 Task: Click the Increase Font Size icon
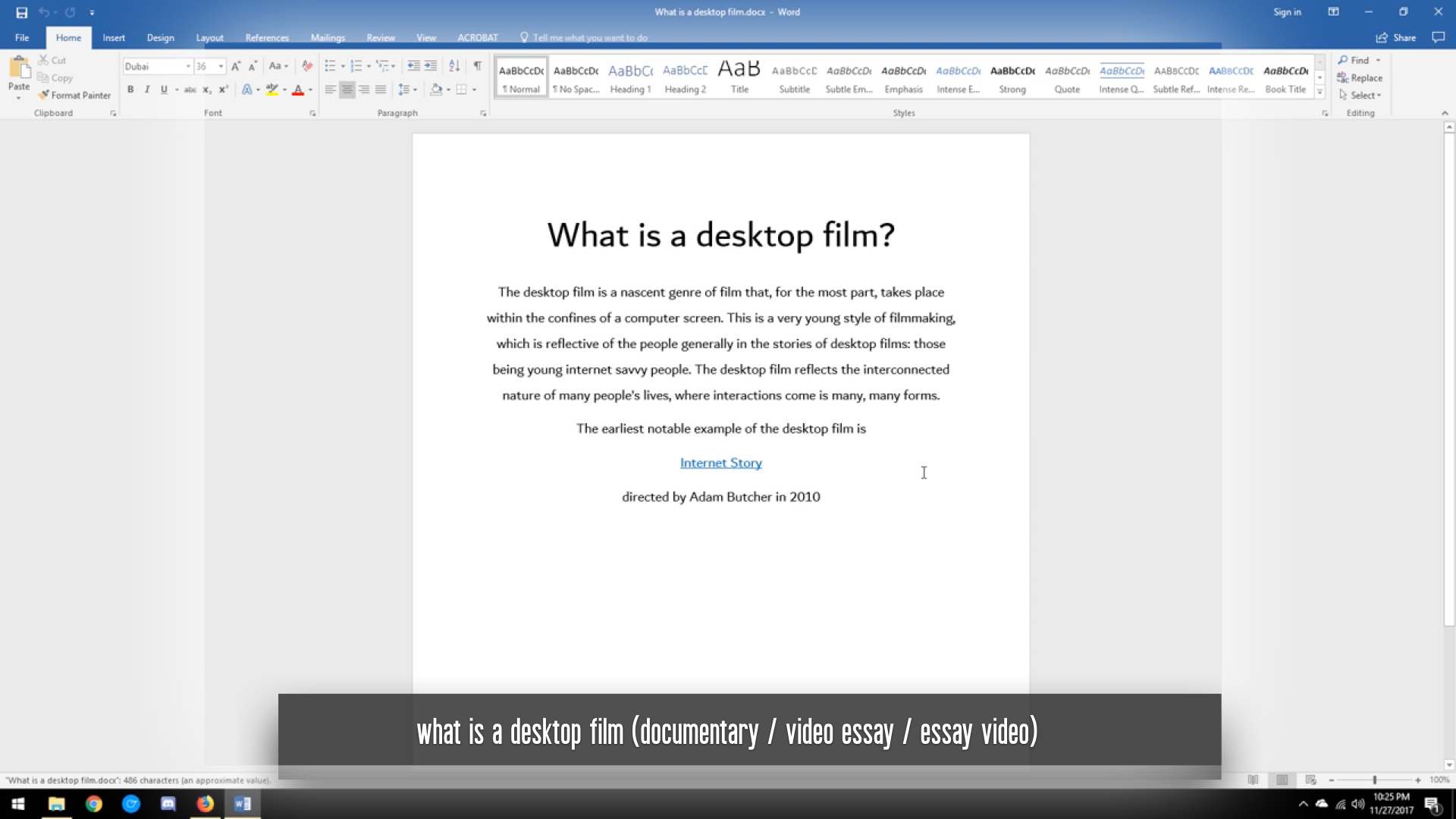(x=236, y=66)
